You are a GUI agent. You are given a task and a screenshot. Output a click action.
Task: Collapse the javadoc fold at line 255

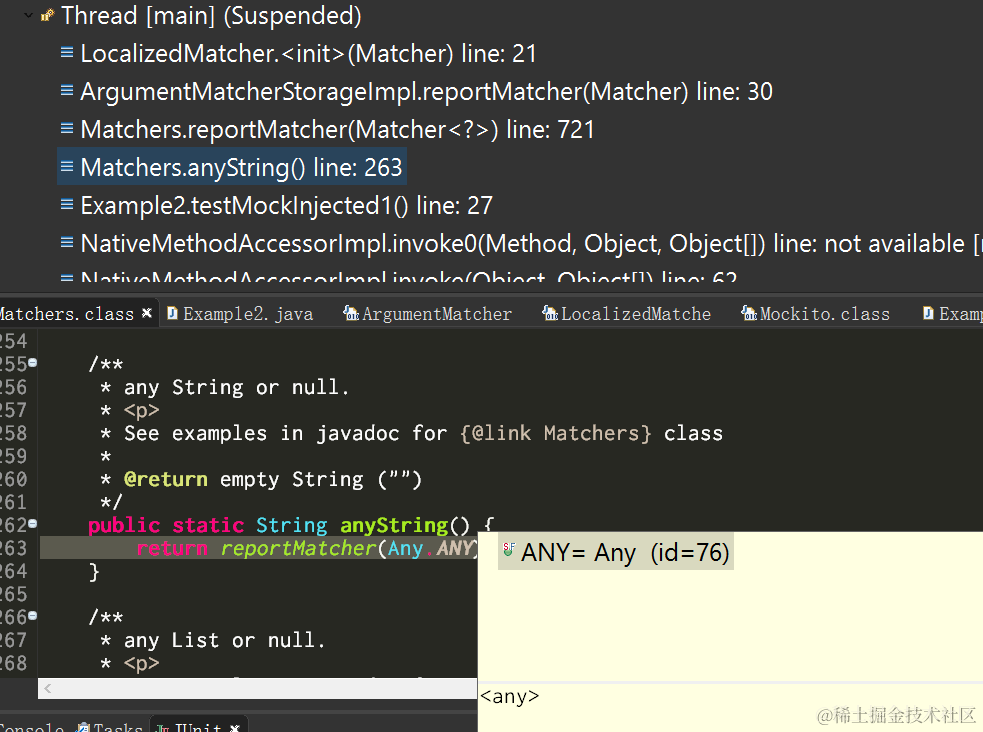coord(33,363)
